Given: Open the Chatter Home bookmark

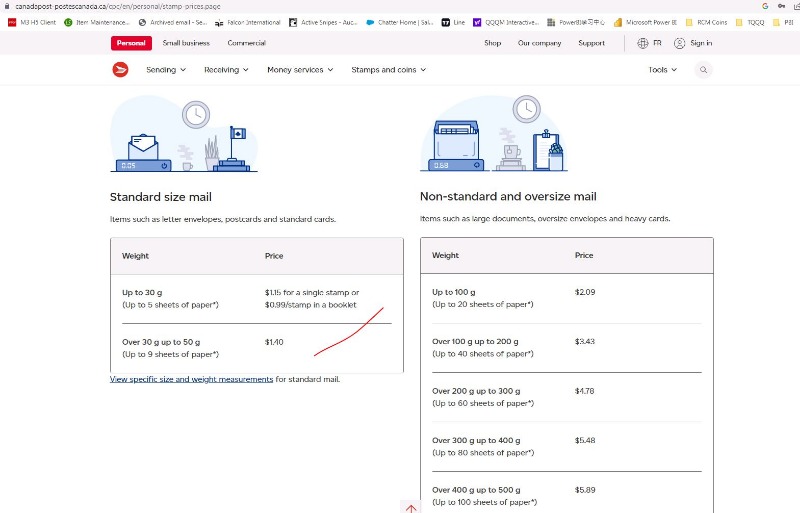Looking at the screenshot, I should pos(399,22).
